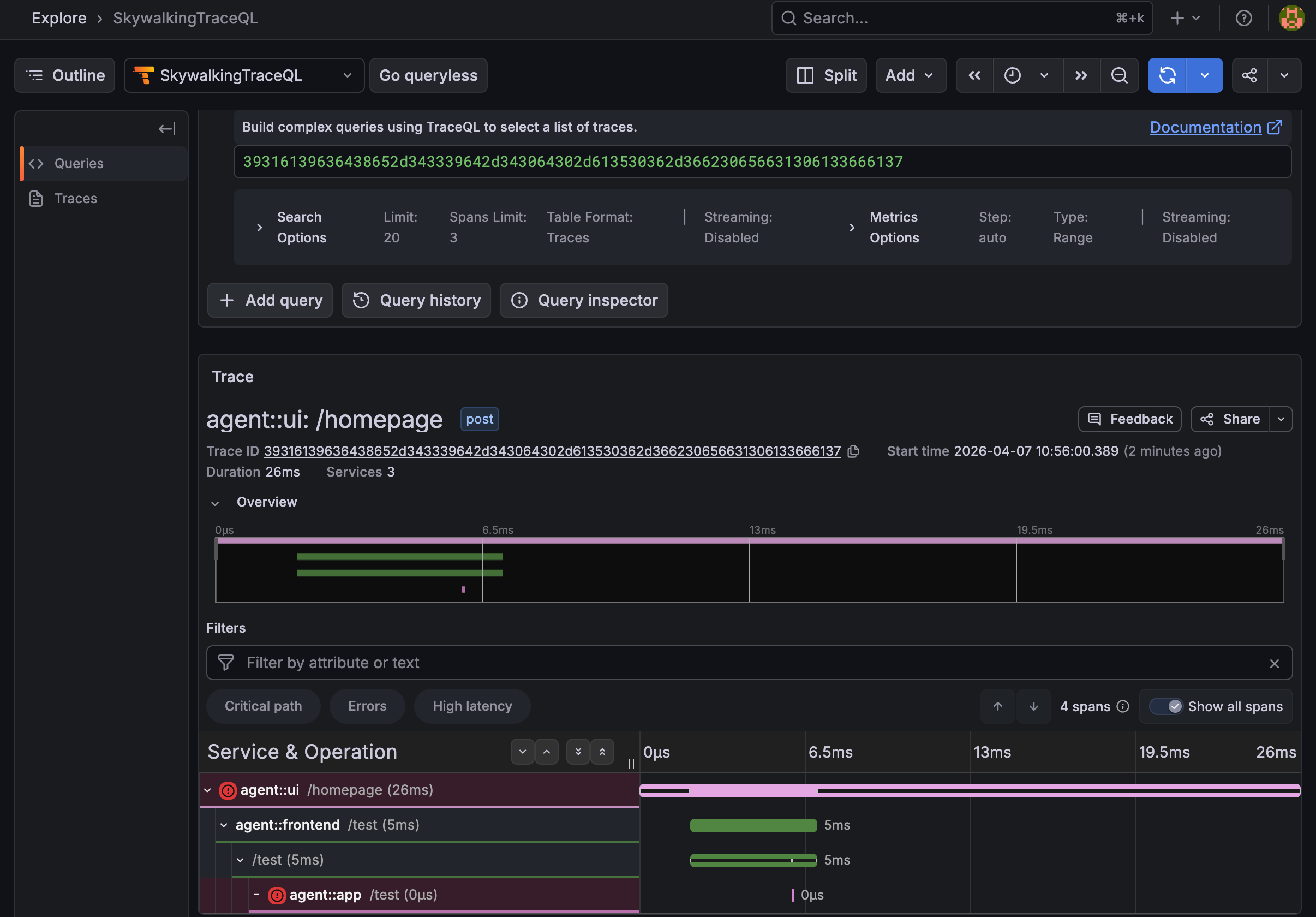Open the Documentation link
Image resolution: width=1316 pixels, height=917 pixels.
click(x=1205, y=127)
